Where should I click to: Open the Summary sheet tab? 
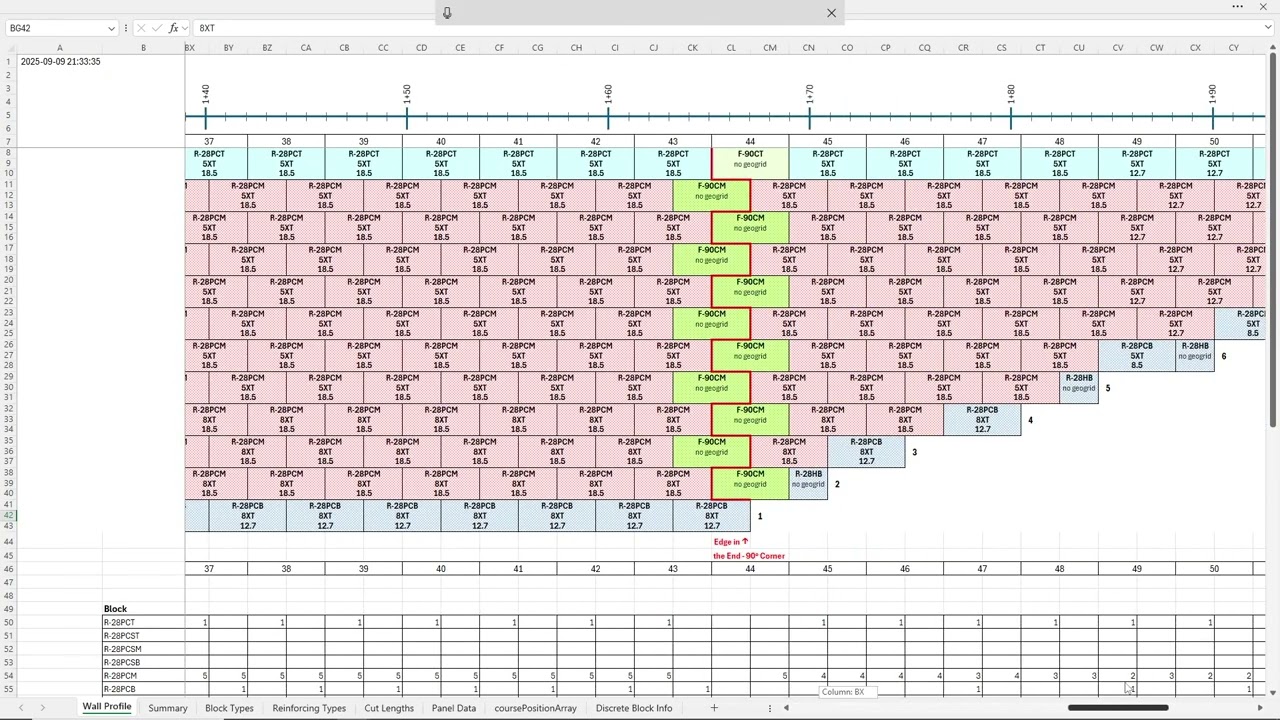(168, 708)
